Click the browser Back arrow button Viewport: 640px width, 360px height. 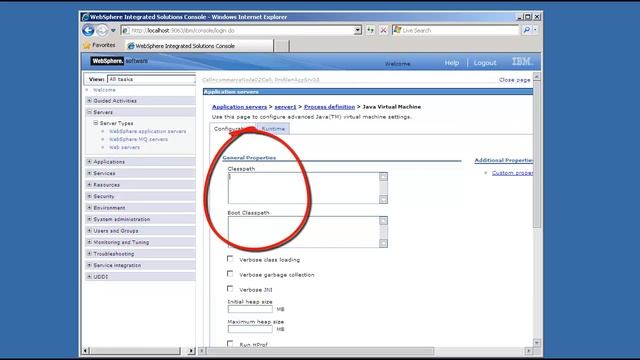(88, 30)
